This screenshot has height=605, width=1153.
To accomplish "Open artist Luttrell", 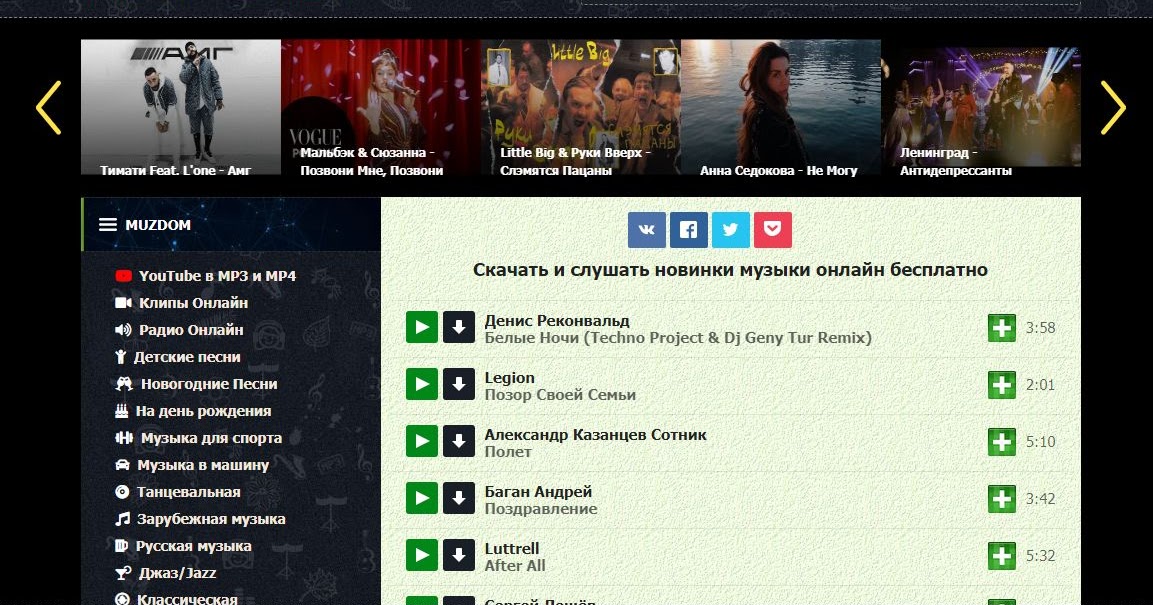I will click(512, 548).
